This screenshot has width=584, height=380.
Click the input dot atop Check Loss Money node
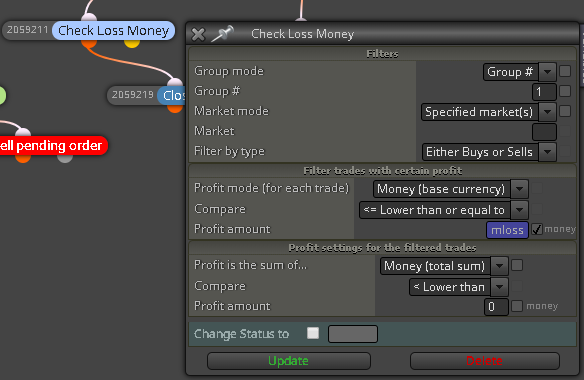pos(89,18)
